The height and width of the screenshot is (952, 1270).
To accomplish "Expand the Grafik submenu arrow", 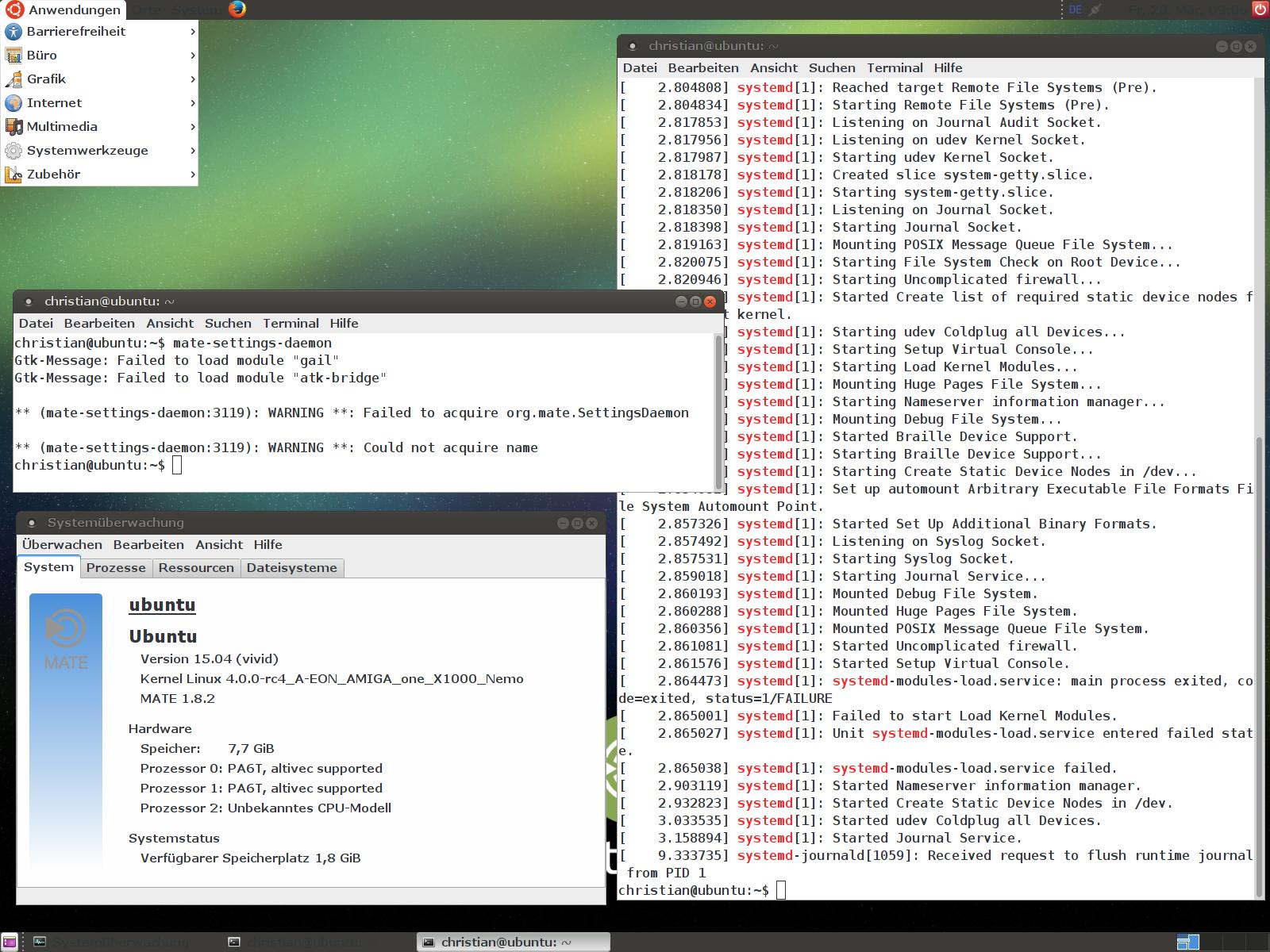I will click(192, 79).
